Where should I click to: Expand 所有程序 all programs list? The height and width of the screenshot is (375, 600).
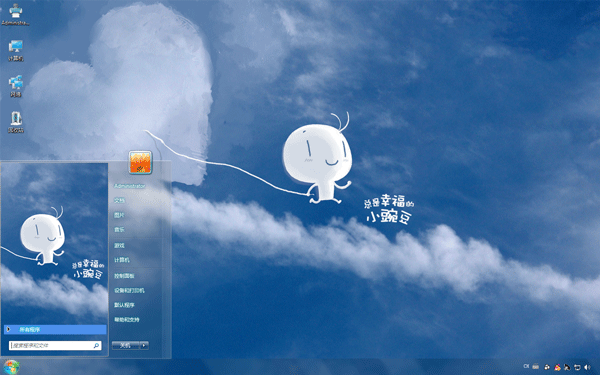55,329
